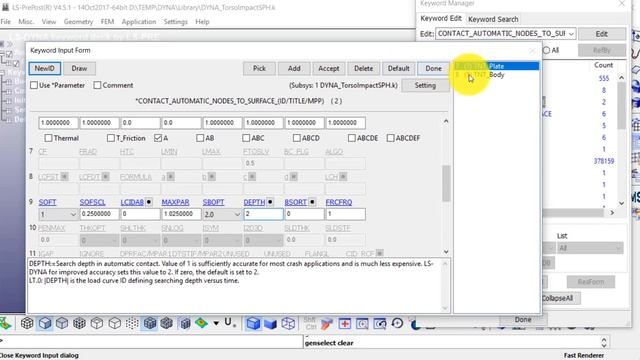640x360 pixels.
Task: Click the zoom window icon beside the red plus
Action: tap(362, 323)
